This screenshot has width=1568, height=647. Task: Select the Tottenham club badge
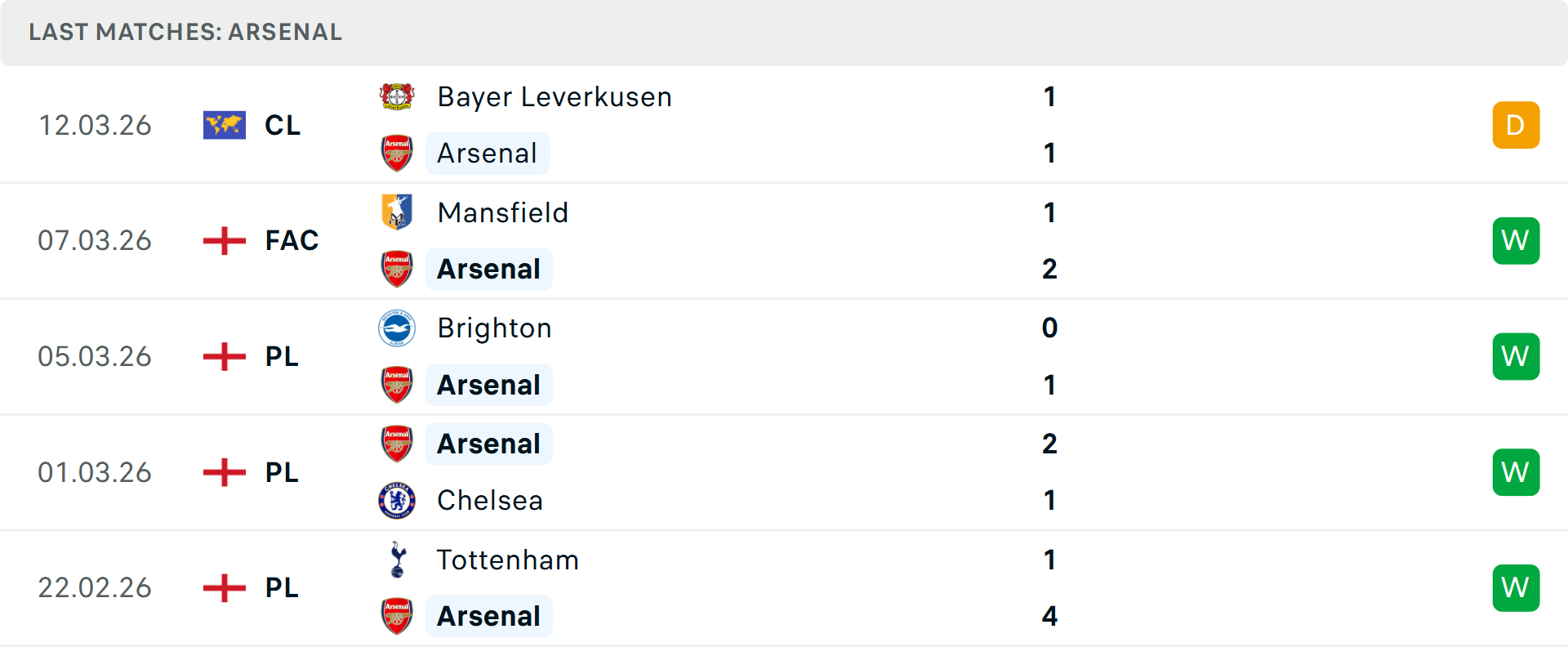coord(397,560)
